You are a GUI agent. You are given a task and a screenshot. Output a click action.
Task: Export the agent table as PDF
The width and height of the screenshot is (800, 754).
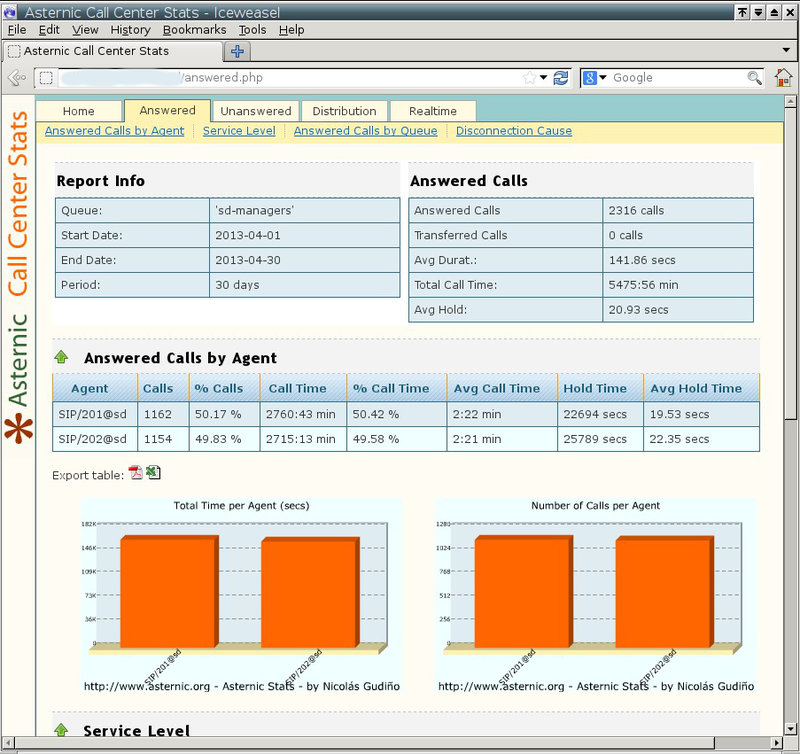coord(136,474)
